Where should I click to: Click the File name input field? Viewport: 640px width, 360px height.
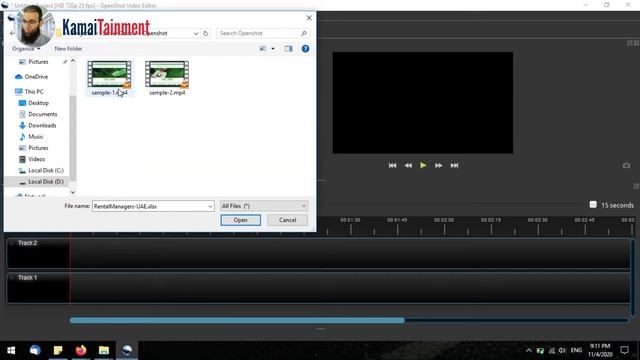pos(149,206)
